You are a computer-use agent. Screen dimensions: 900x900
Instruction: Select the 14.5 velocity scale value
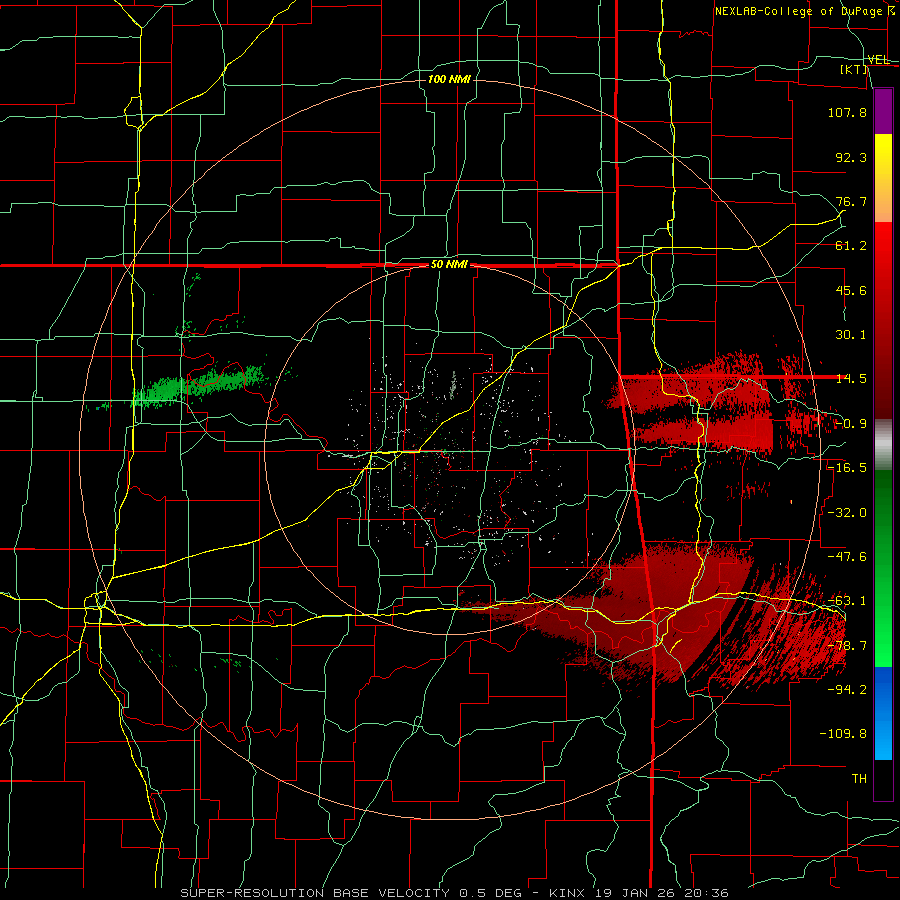(851, 379)
